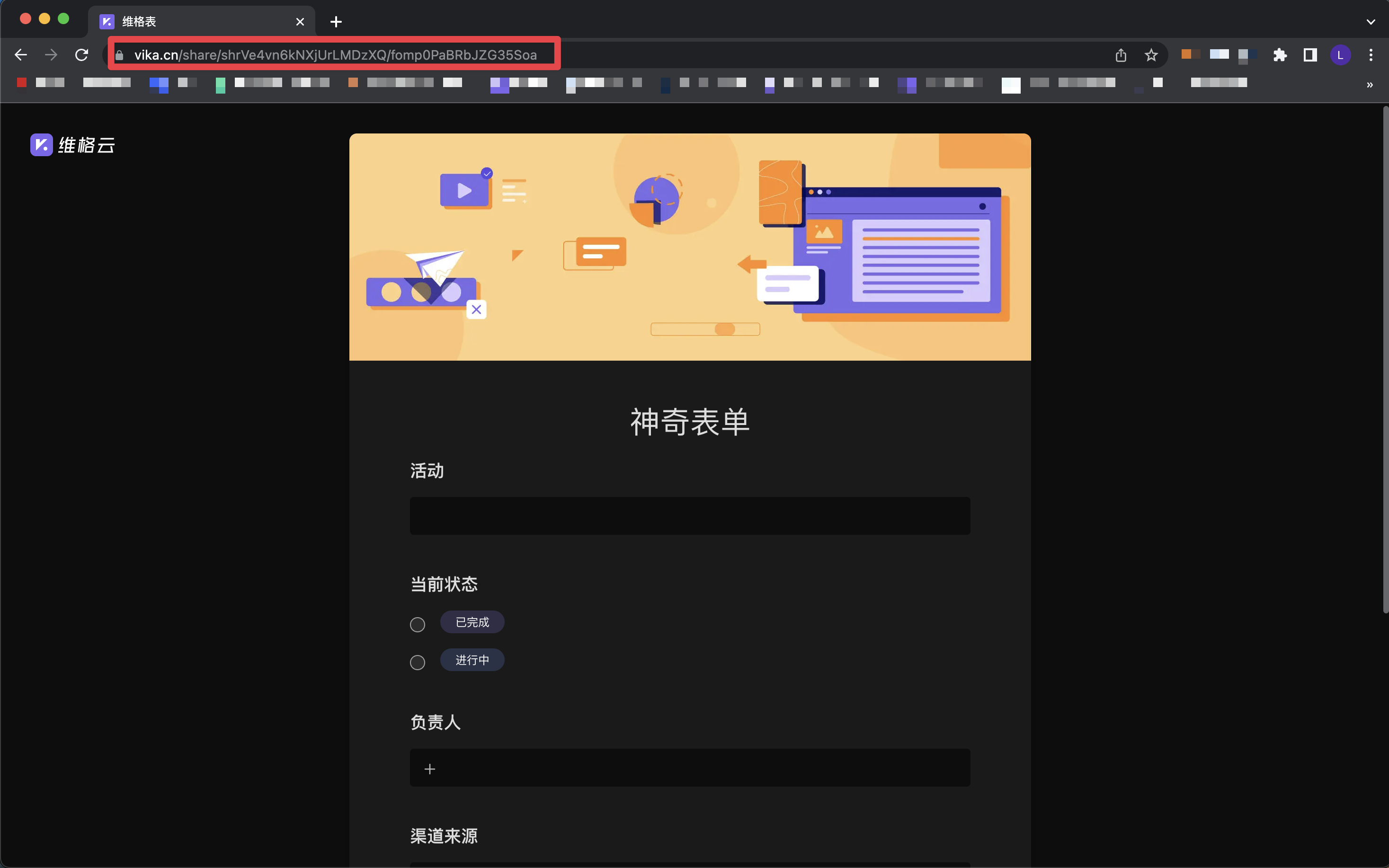Expand hidden bookmarks chevron
This screenshot has width=1389, height=868.
click(1370, 85)
